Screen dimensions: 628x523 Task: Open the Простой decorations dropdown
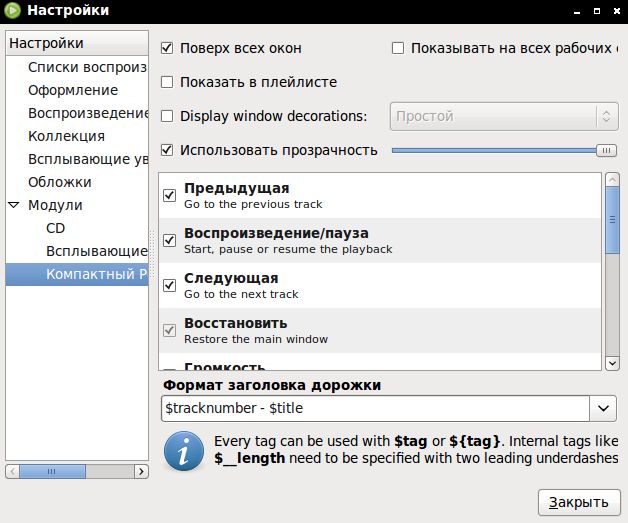[x=504, y=116]
